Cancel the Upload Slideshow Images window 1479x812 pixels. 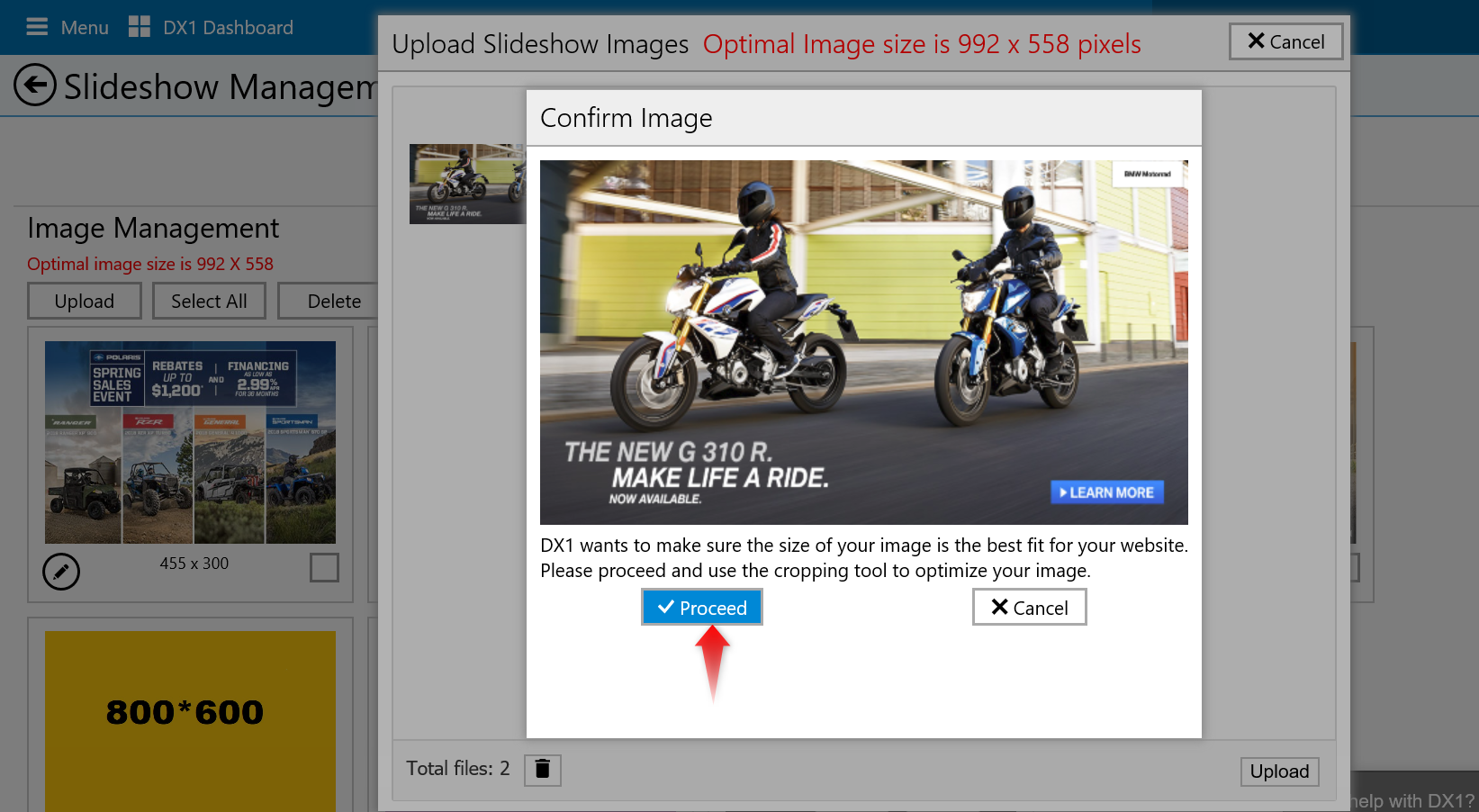[x=1286, y=41]
